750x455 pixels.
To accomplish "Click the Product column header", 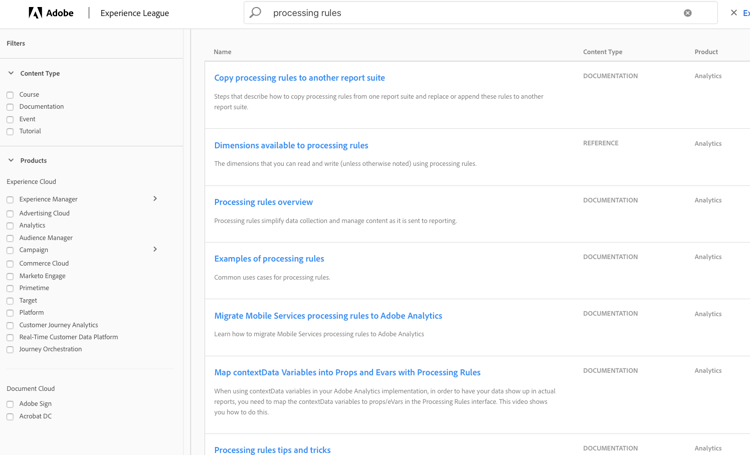I will [706, 52].
